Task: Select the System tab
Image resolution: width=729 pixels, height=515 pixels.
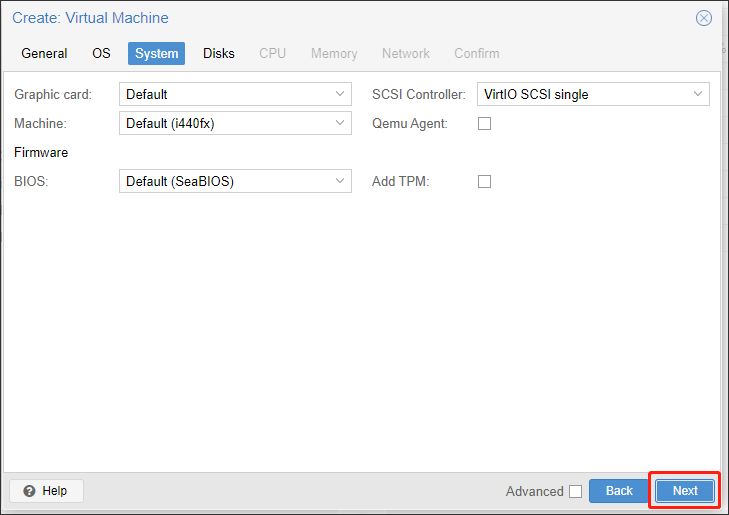Action: coord(156,53)
